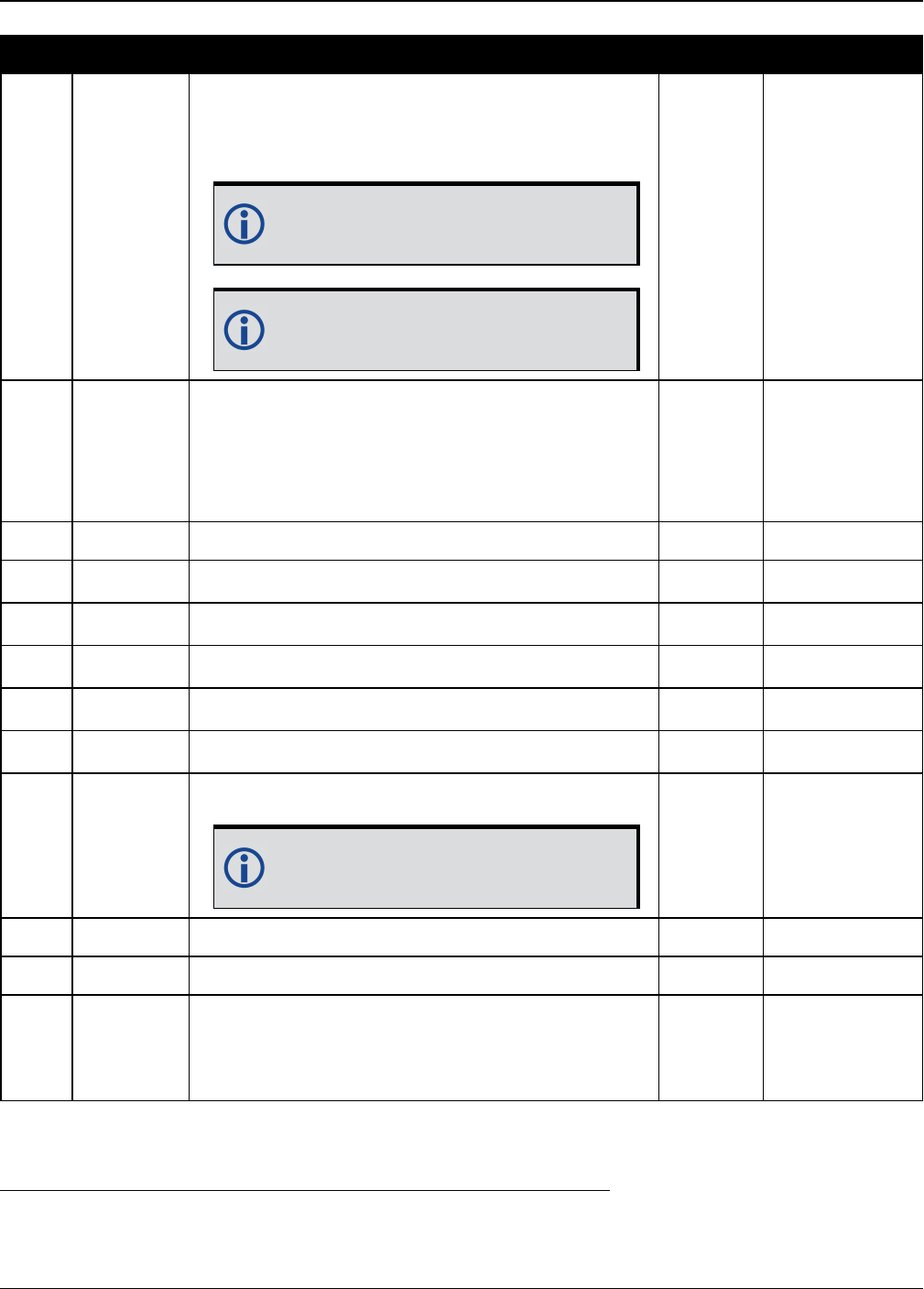Select the second gray note box body

tap(426, 330)
